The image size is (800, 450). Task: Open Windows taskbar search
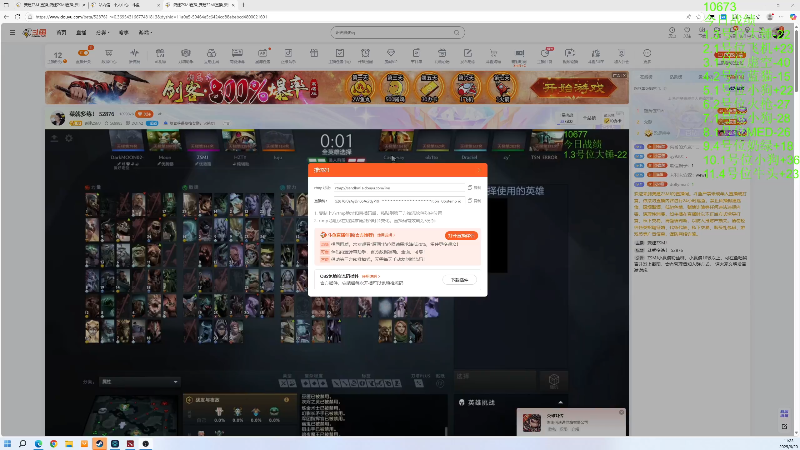pos(22,444)
